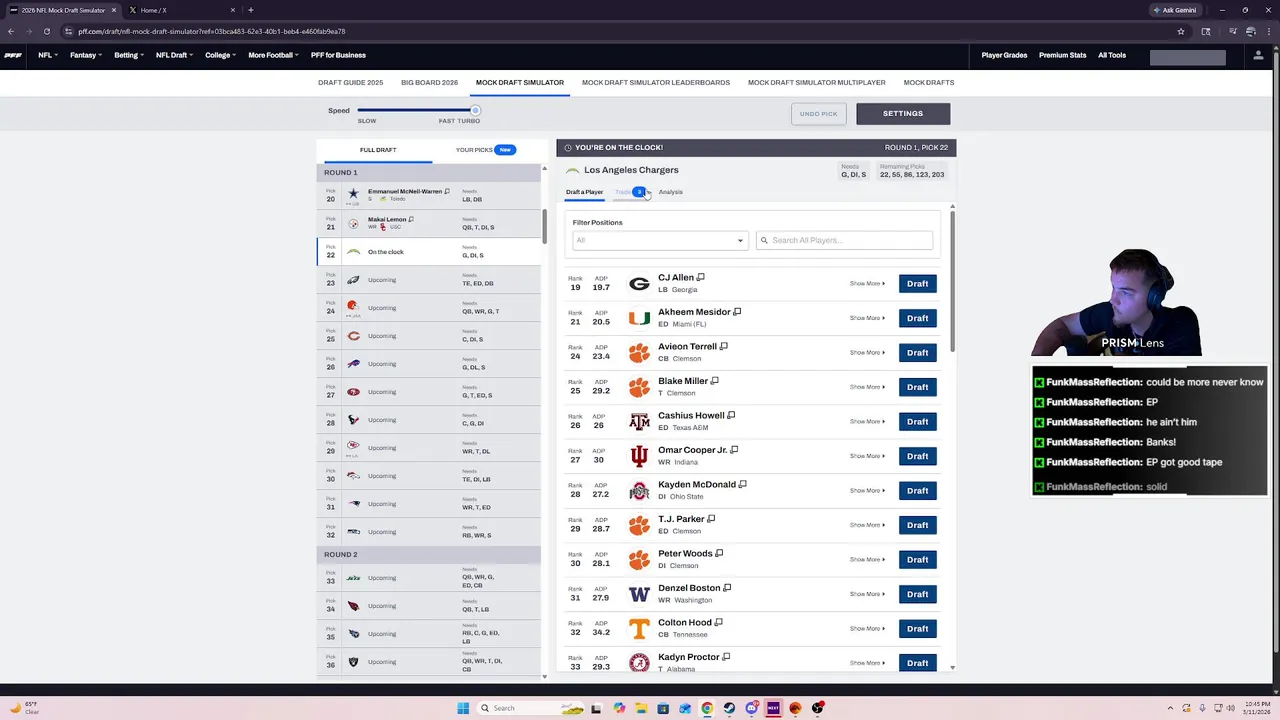
Task: Click the Miami logo beside Akheem Mesidor
Action: click(639, 318)
